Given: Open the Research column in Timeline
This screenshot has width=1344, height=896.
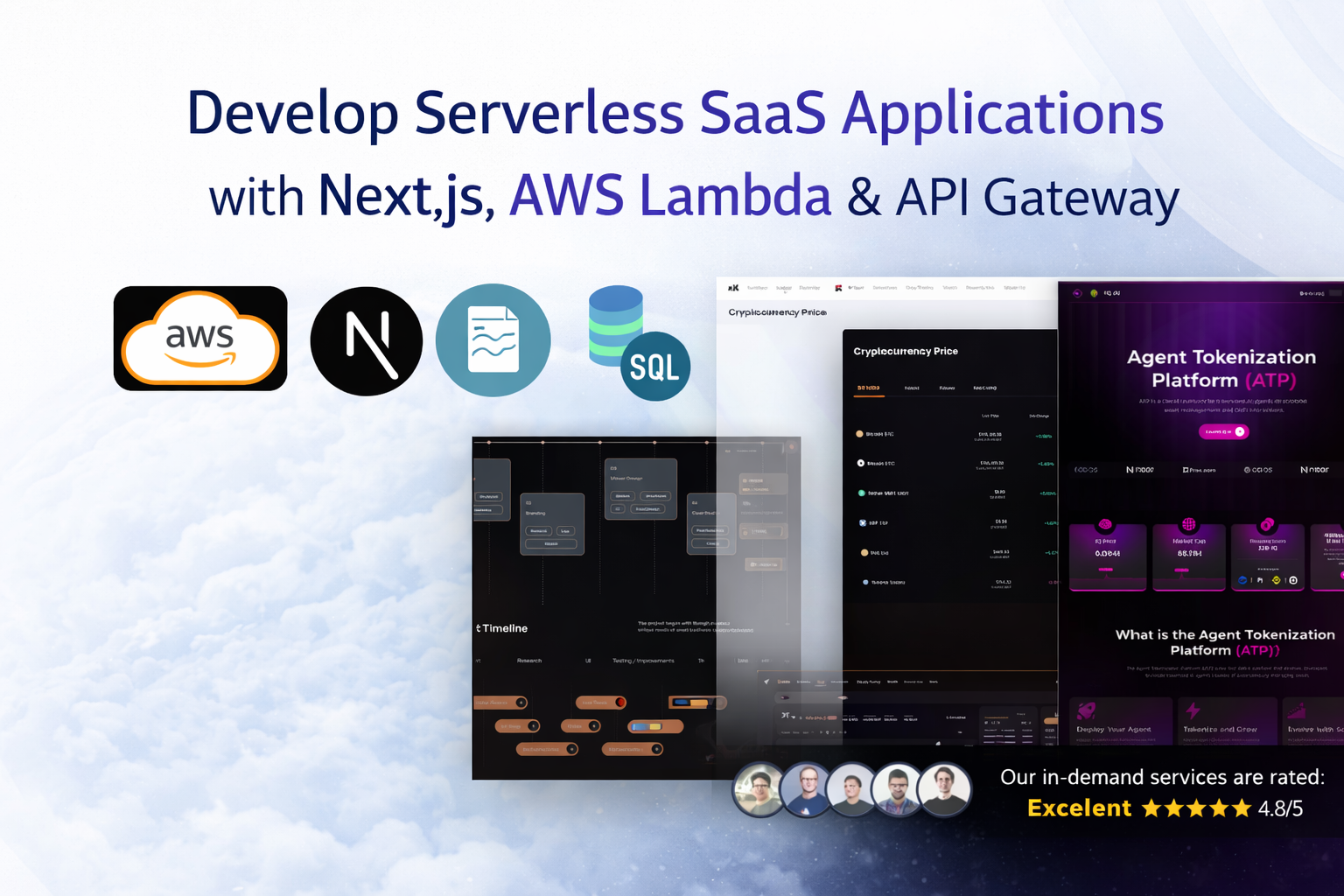Looking at the screenshot, I should click(x=529, y=661).
